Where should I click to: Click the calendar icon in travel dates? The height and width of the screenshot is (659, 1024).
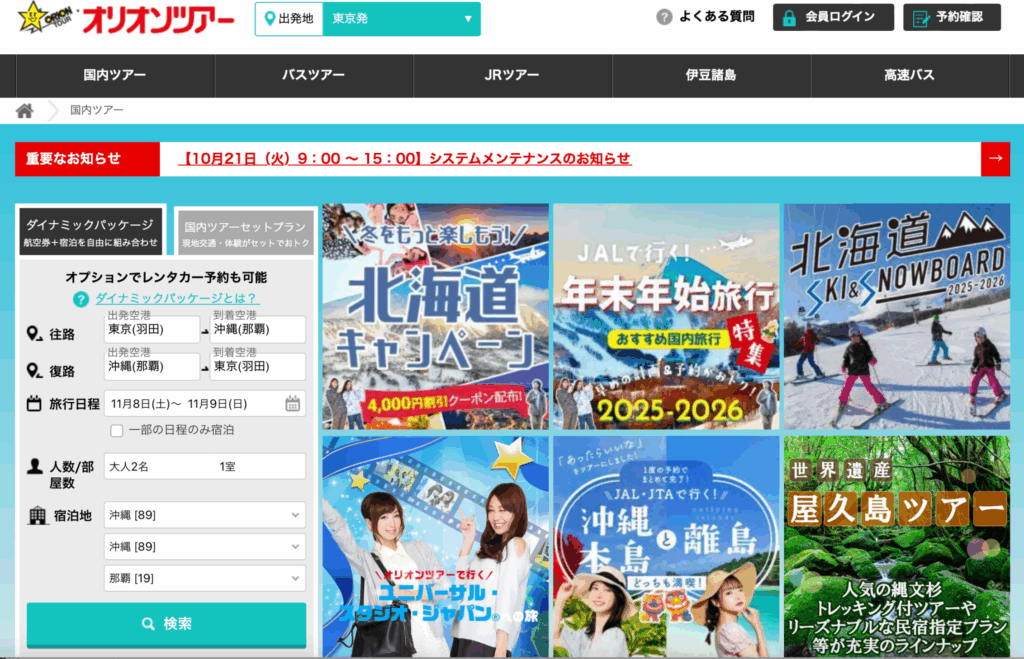293,404
